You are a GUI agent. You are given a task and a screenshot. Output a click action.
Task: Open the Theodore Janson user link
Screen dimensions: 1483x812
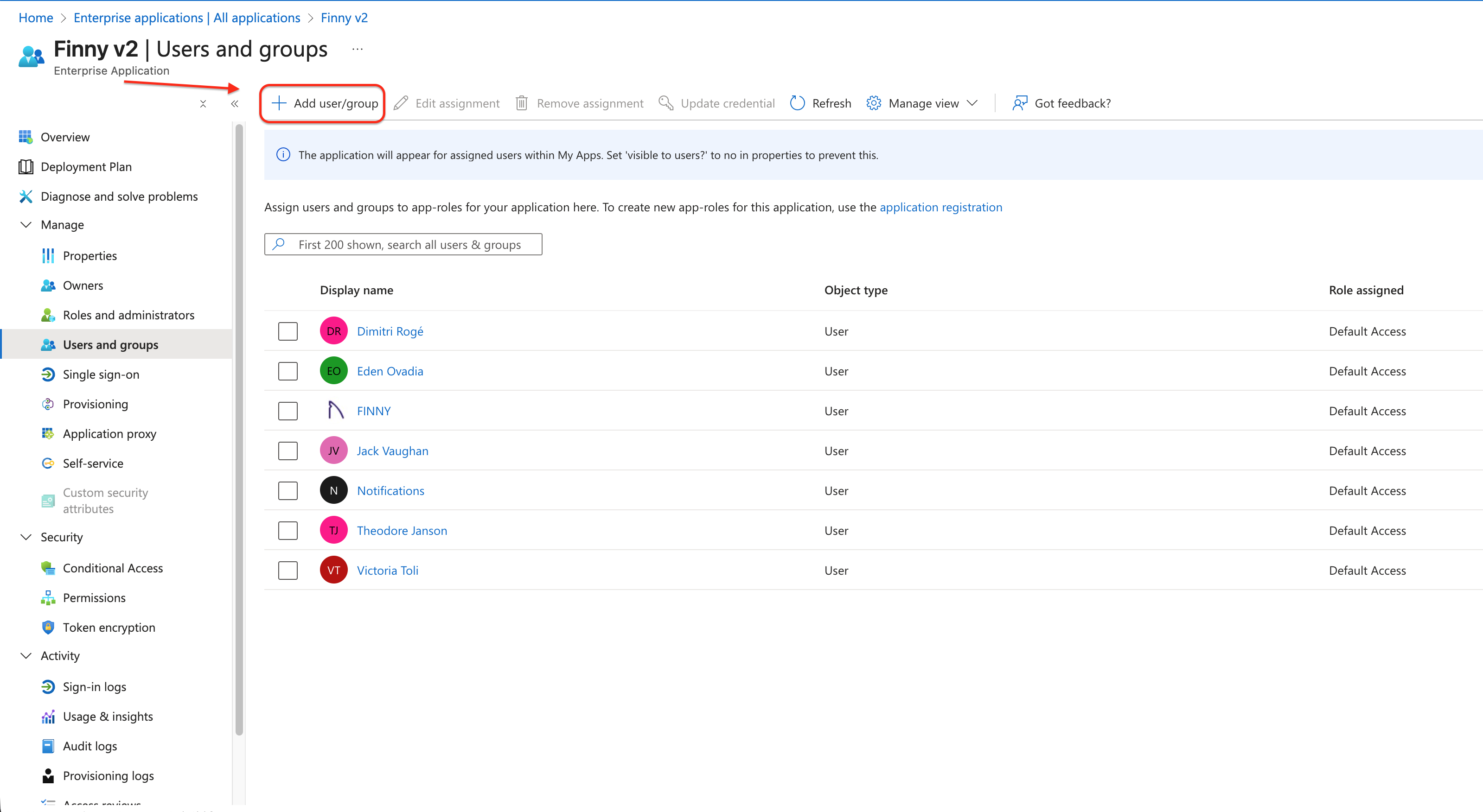(402, 531)
